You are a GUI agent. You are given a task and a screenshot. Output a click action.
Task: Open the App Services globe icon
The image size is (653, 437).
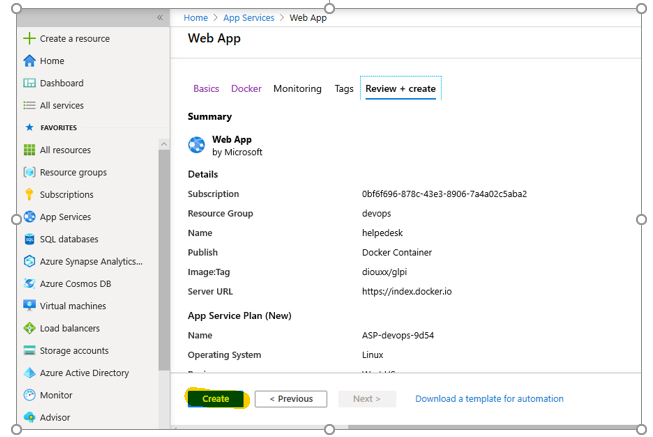coord(29,217)
